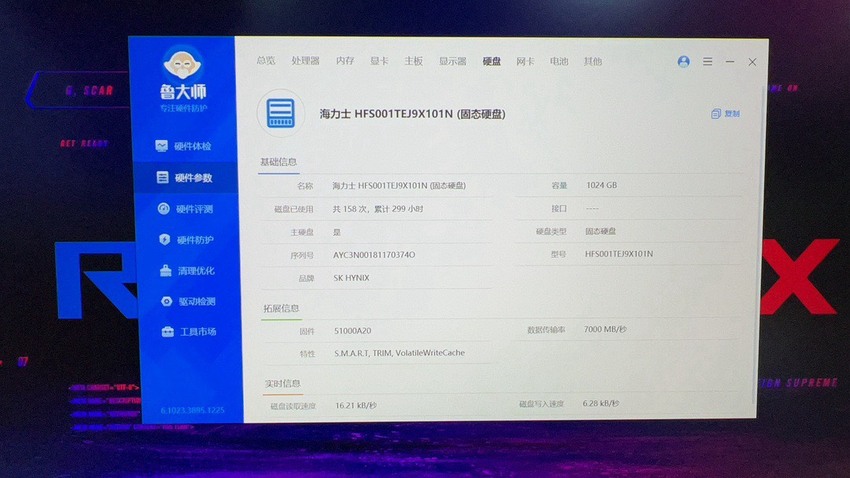Click the 专注硬件防护 slogan under logo
Screen dimensions: 850x478
184,108
